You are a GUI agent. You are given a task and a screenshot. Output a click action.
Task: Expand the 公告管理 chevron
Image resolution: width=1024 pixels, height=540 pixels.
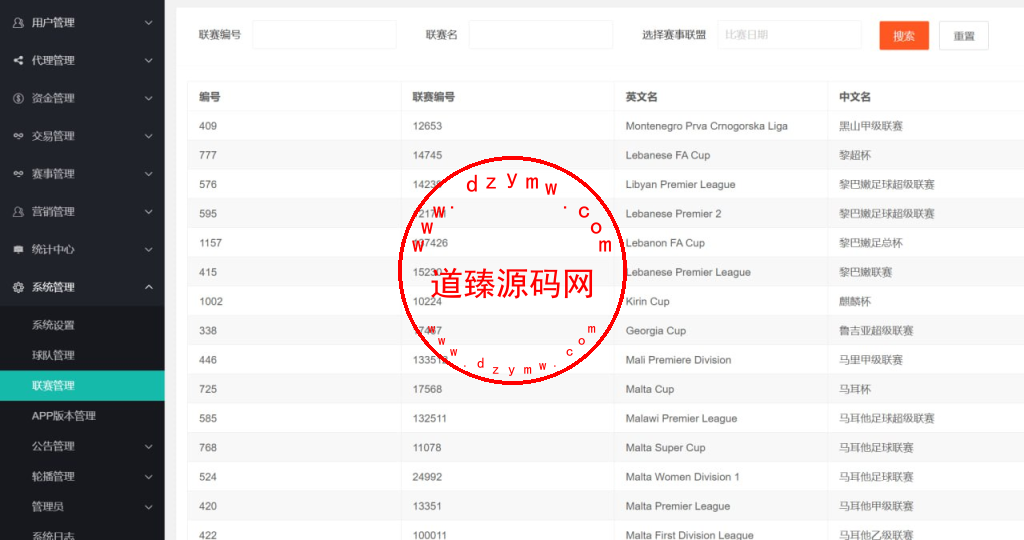click(149, 447)
